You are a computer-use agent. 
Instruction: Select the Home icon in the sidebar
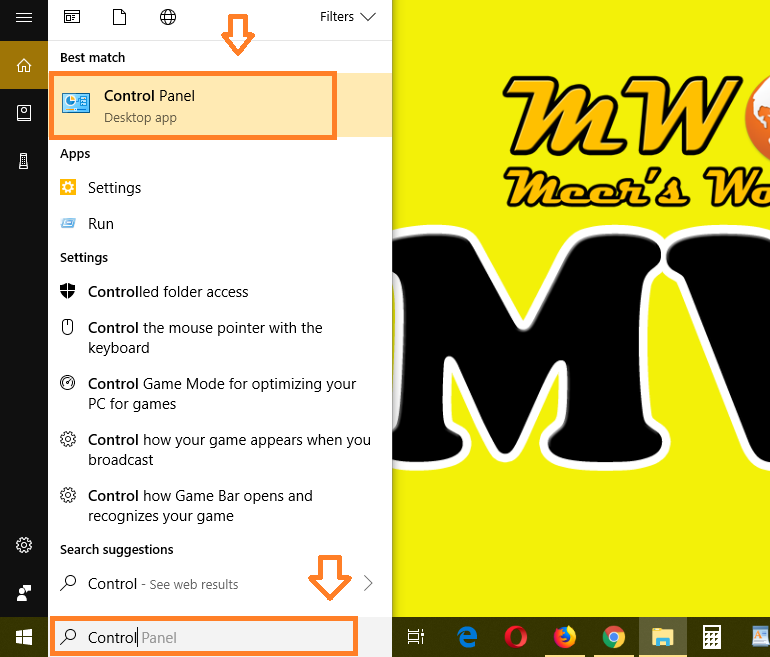click(24, 65)
